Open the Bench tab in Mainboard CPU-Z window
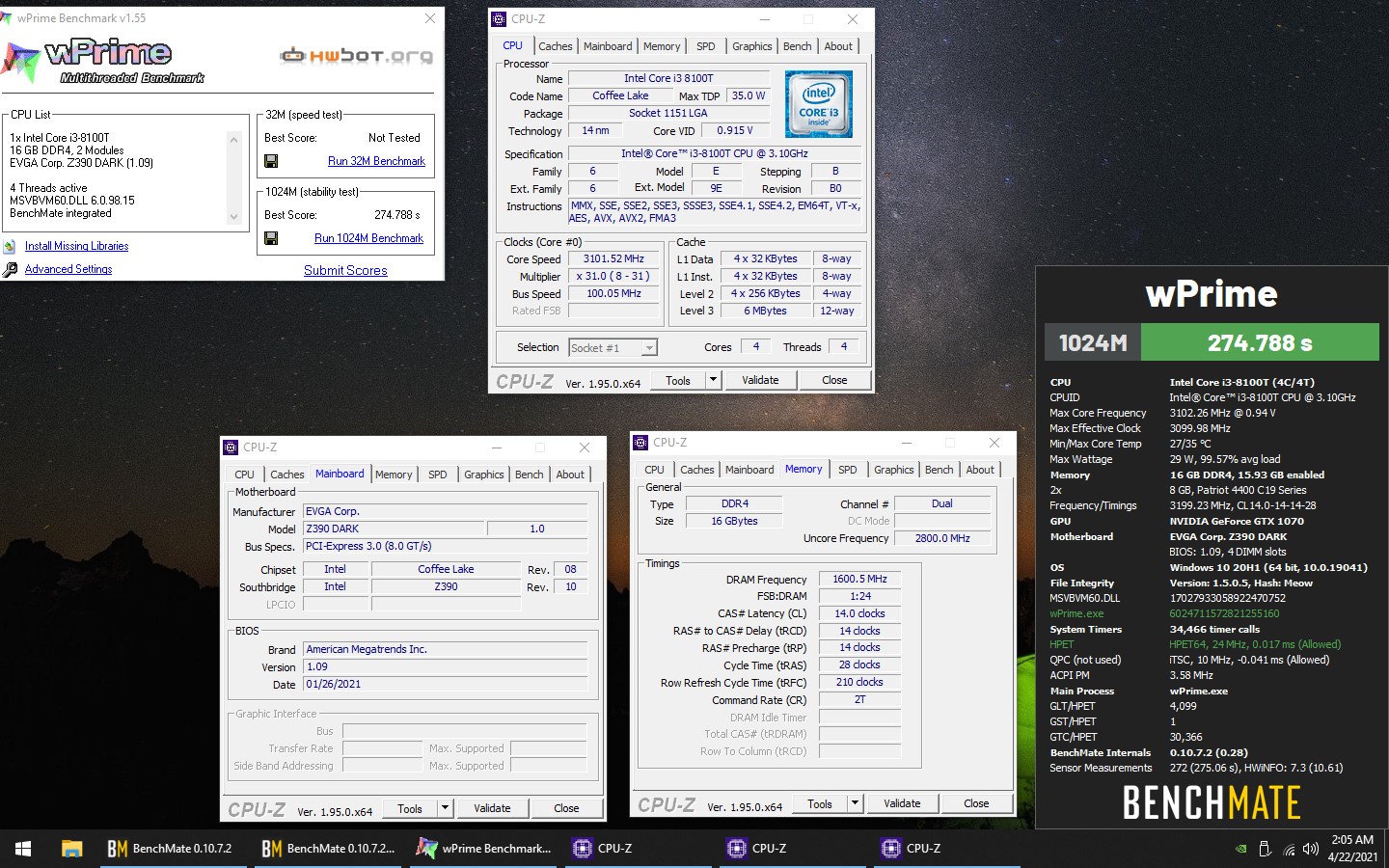This screenshot has width=1389, height=868. point(529,475)
